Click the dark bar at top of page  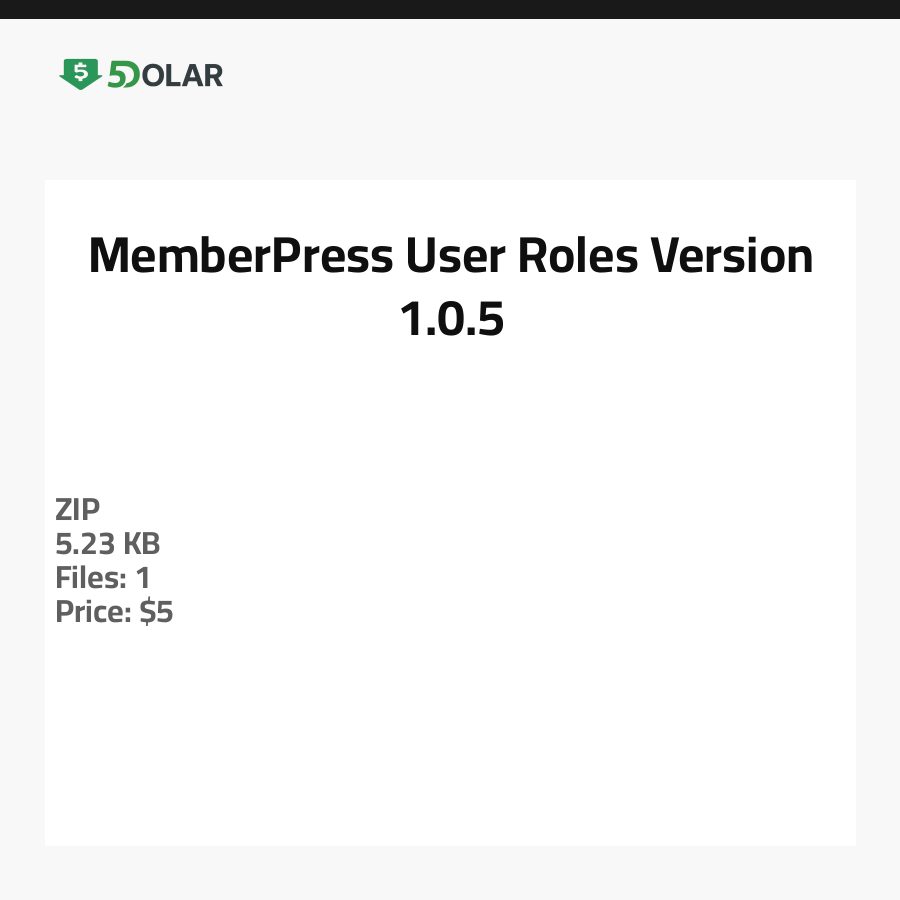(x=450, y=9)
